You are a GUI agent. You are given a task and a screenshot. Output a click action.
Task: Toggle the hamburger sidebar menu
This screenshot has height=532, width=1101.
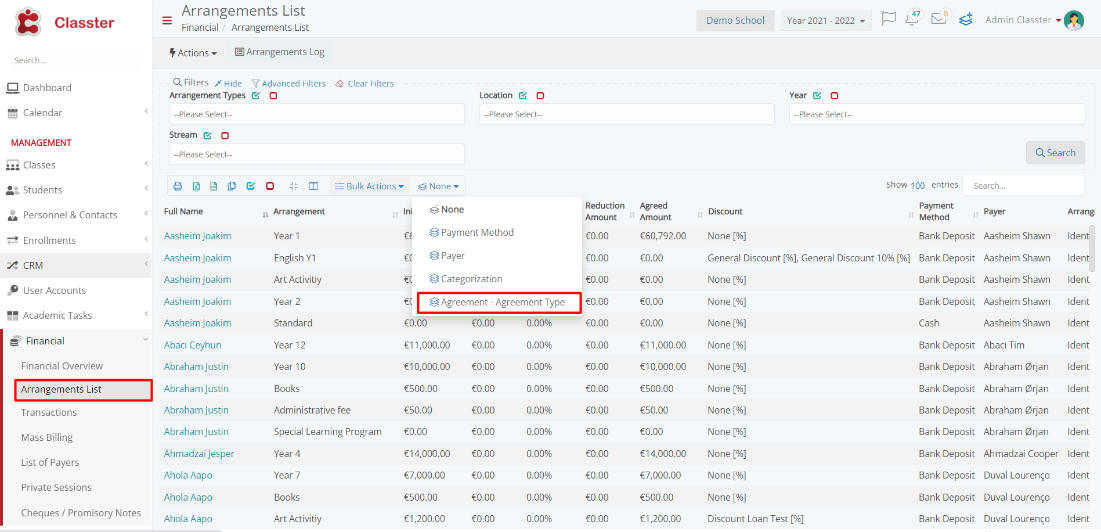167,20
